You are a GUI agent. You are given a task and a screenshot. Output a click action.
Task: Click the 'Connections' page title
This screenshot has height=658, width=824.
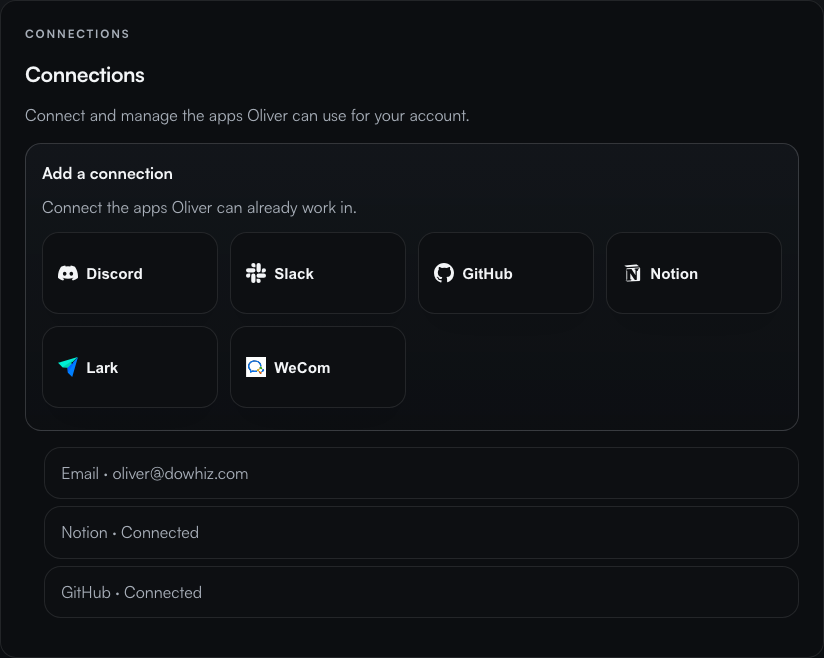tap(85, 75)
